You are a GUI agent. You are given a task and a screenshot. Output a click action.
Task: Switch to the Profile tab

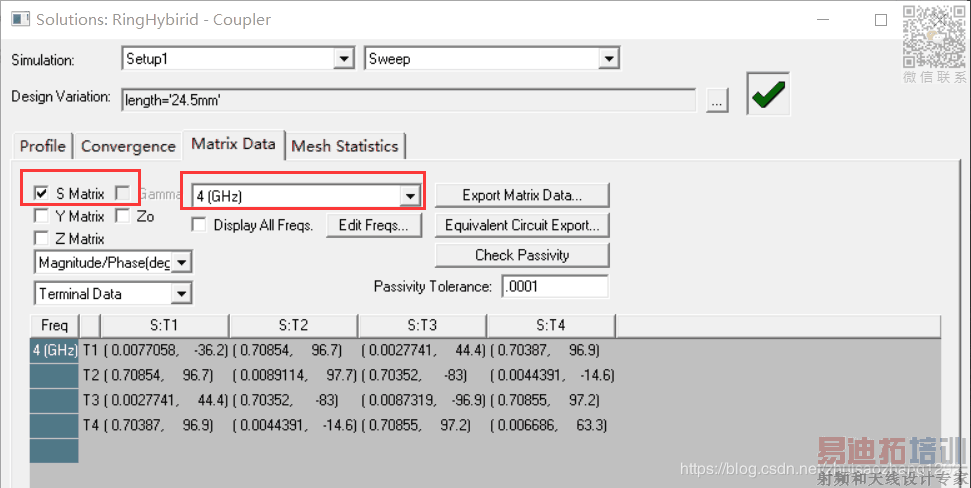[43, 146]
